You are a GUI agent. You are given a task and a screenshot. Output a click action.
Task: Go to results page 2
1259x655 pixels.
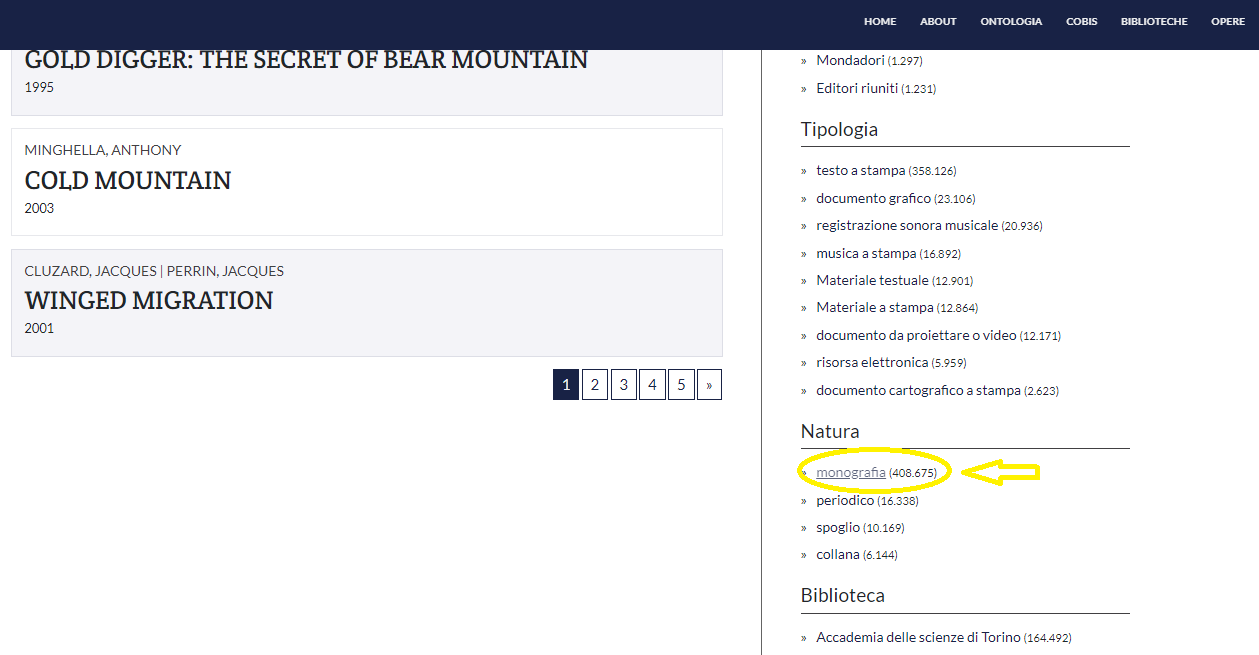click(594, 385)
